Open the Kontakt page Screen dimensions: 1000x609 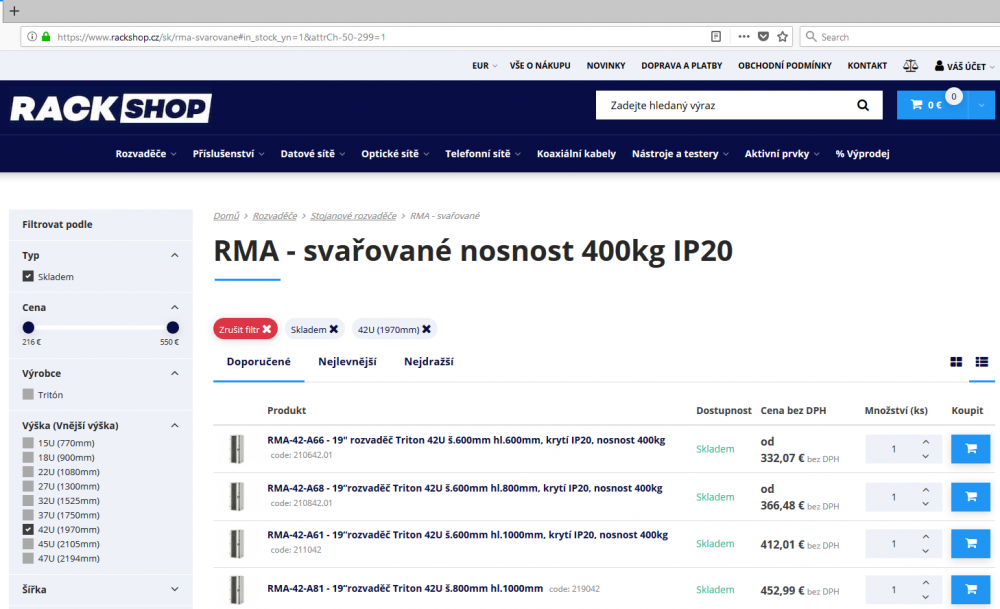tap(867, 66)
